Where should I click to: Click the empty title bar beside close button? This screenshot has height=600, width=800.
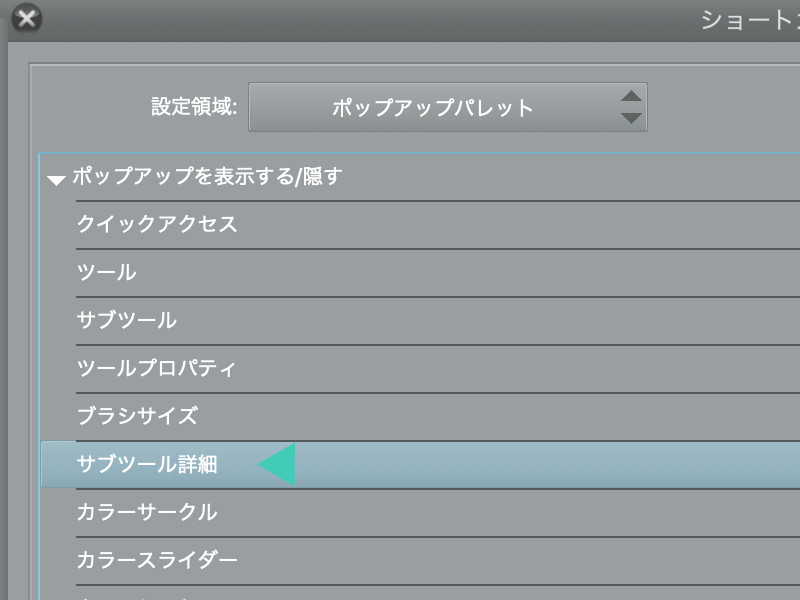click(x=350, y=18)
